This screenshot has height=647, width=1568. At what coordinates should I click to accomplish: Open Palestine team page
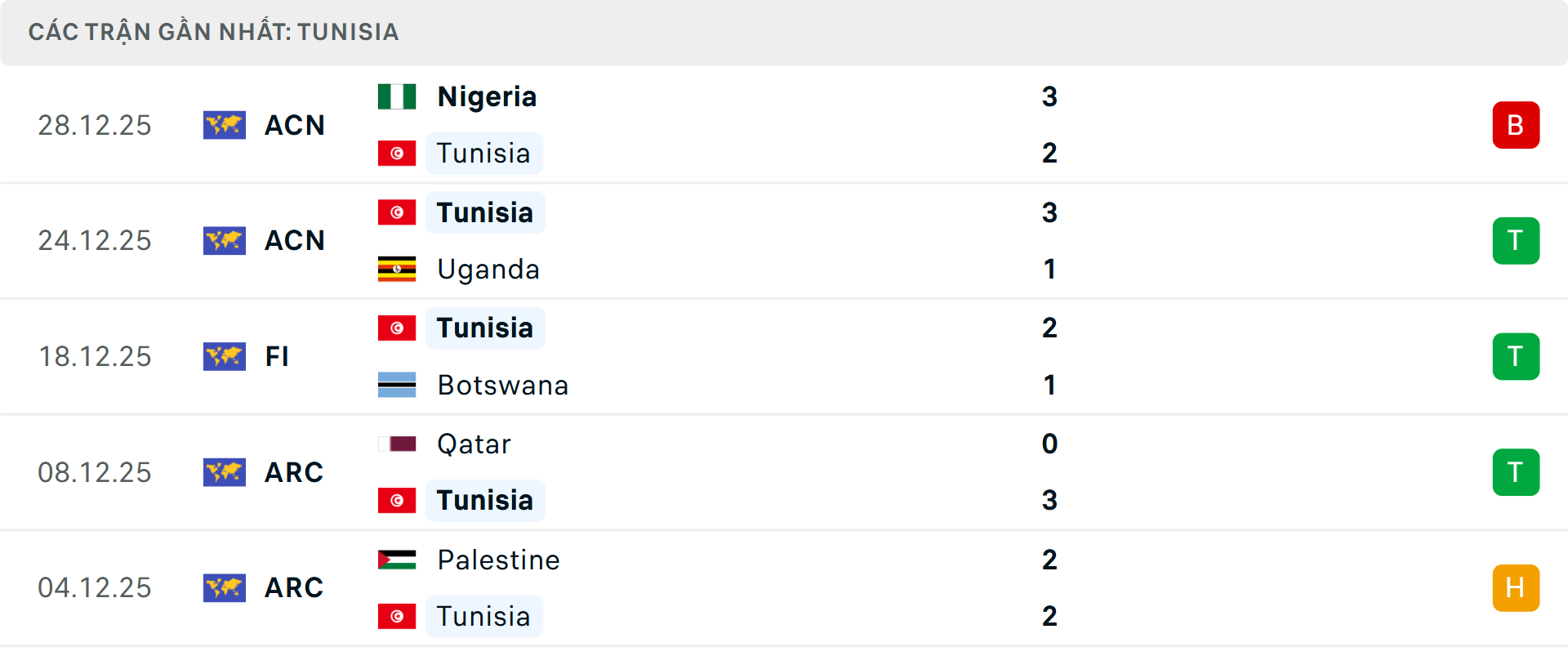point(498,560)
